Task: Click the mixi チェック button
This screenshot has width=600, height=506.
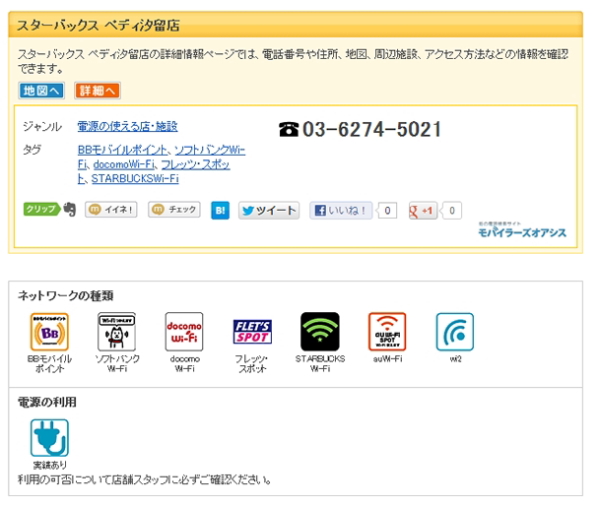Action: pos(174,210)
